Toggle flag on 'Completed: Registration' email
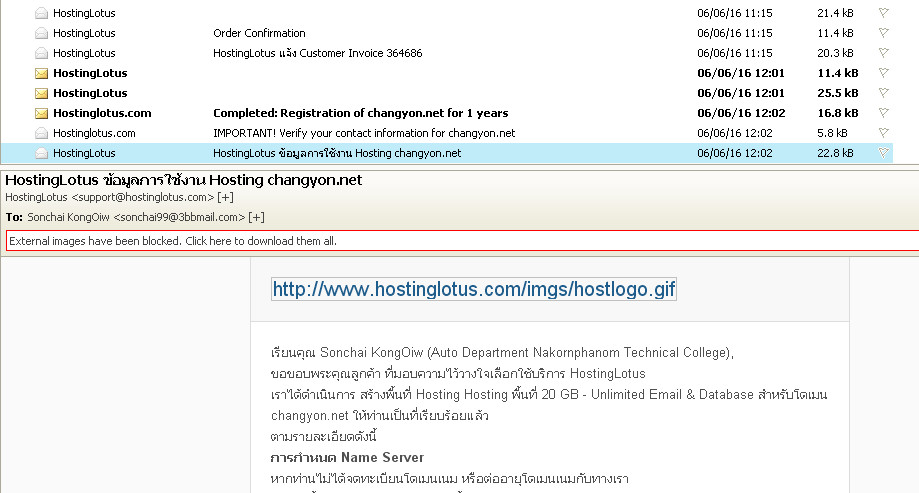This screenshot has width=919, height=493. [x=884, y=113]
